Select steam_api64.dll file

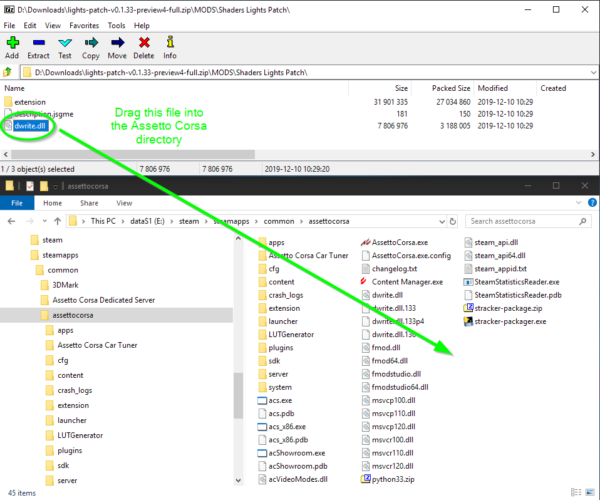pyautogui.click(x=495, y=256)
